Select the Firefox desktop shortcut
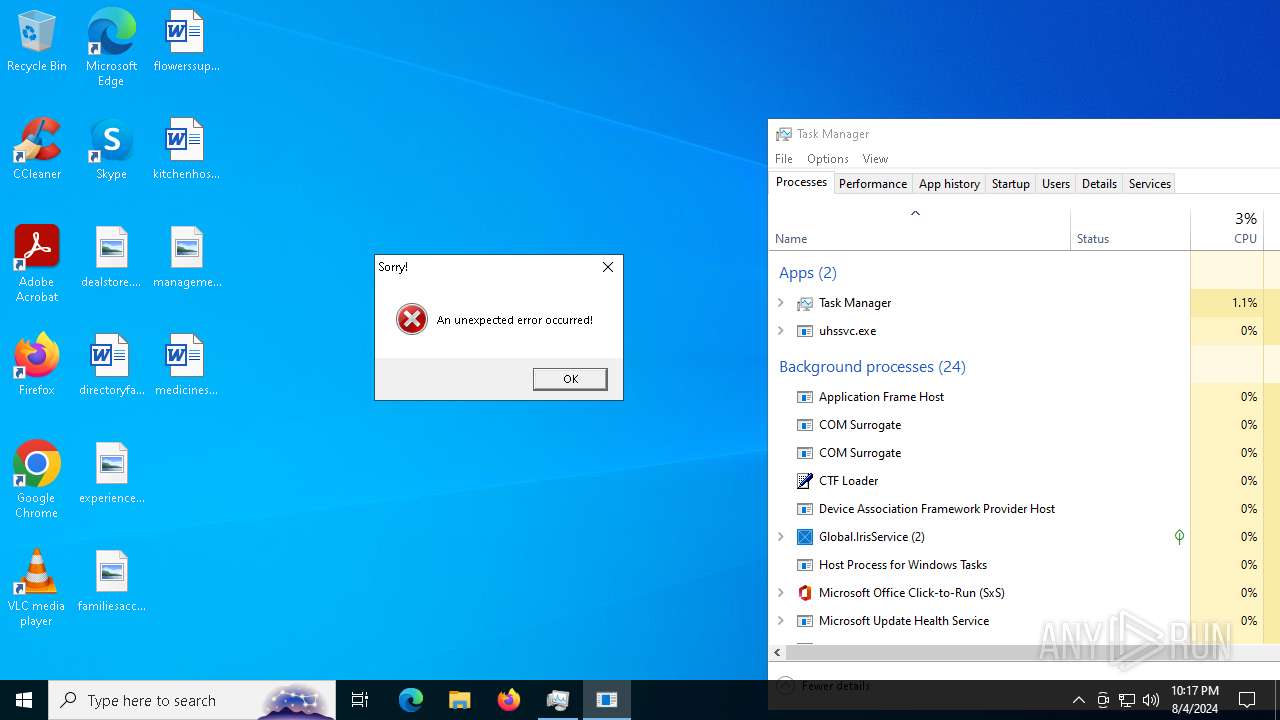 tap(37, 365)
